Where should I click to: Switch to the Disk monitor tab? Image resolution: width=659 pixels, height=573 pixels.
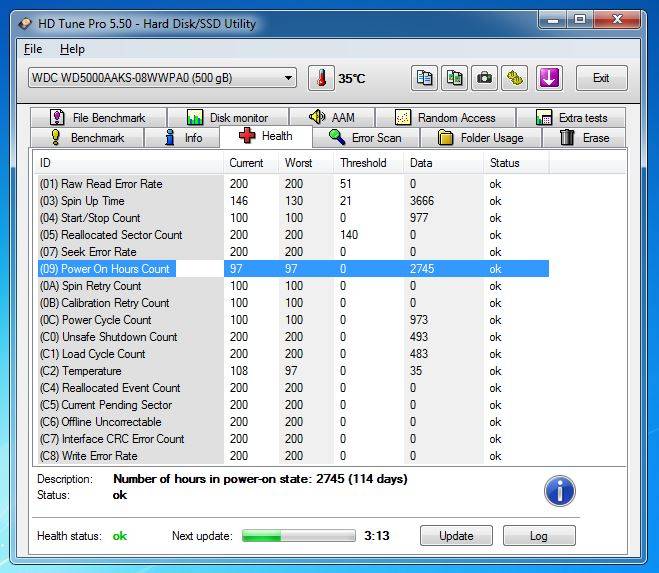pyautogui.click(x=228, y=118)
